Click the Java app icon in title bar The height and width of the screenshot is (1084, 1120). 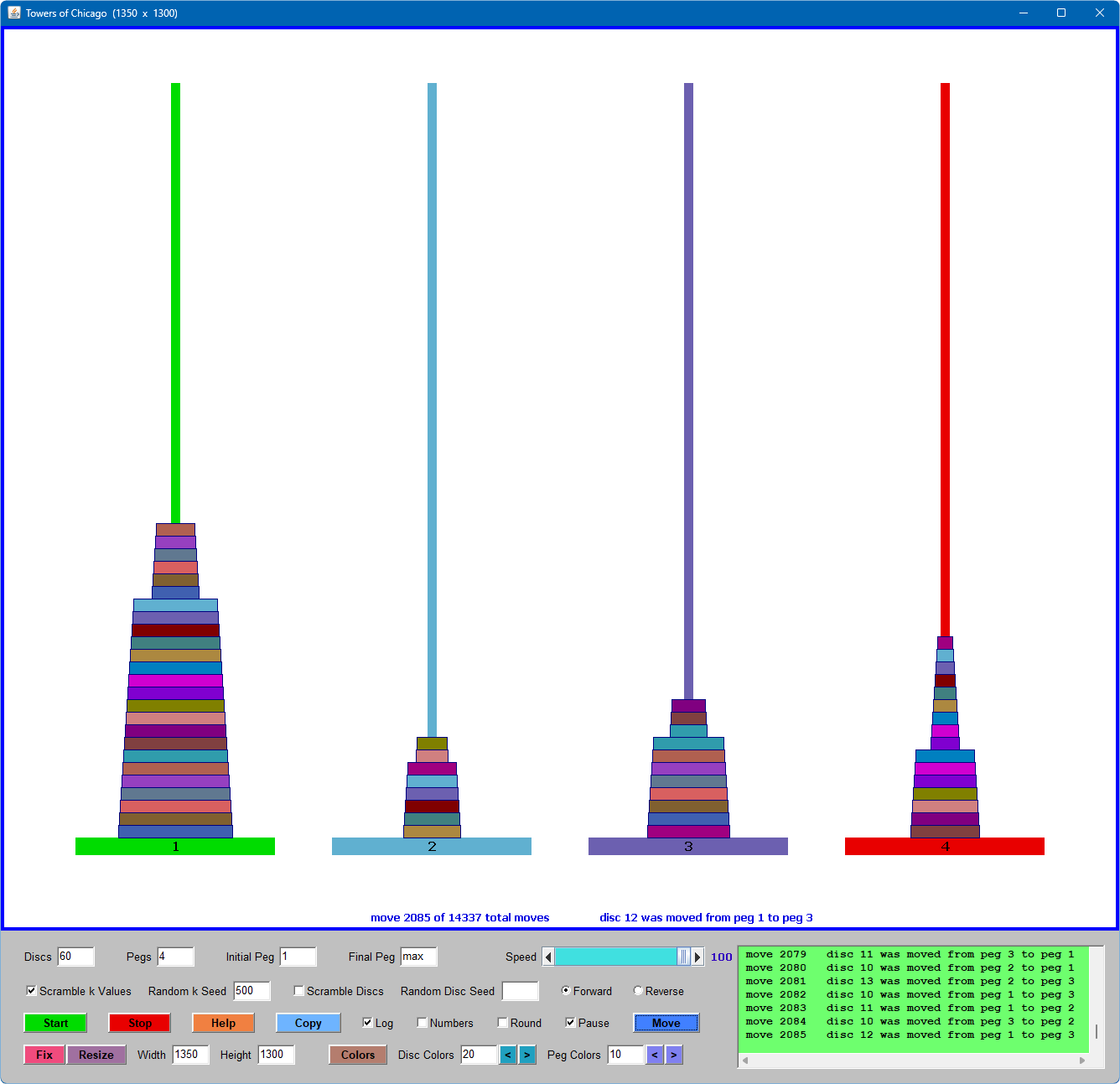pyautogui.click(x=14, y=13)
